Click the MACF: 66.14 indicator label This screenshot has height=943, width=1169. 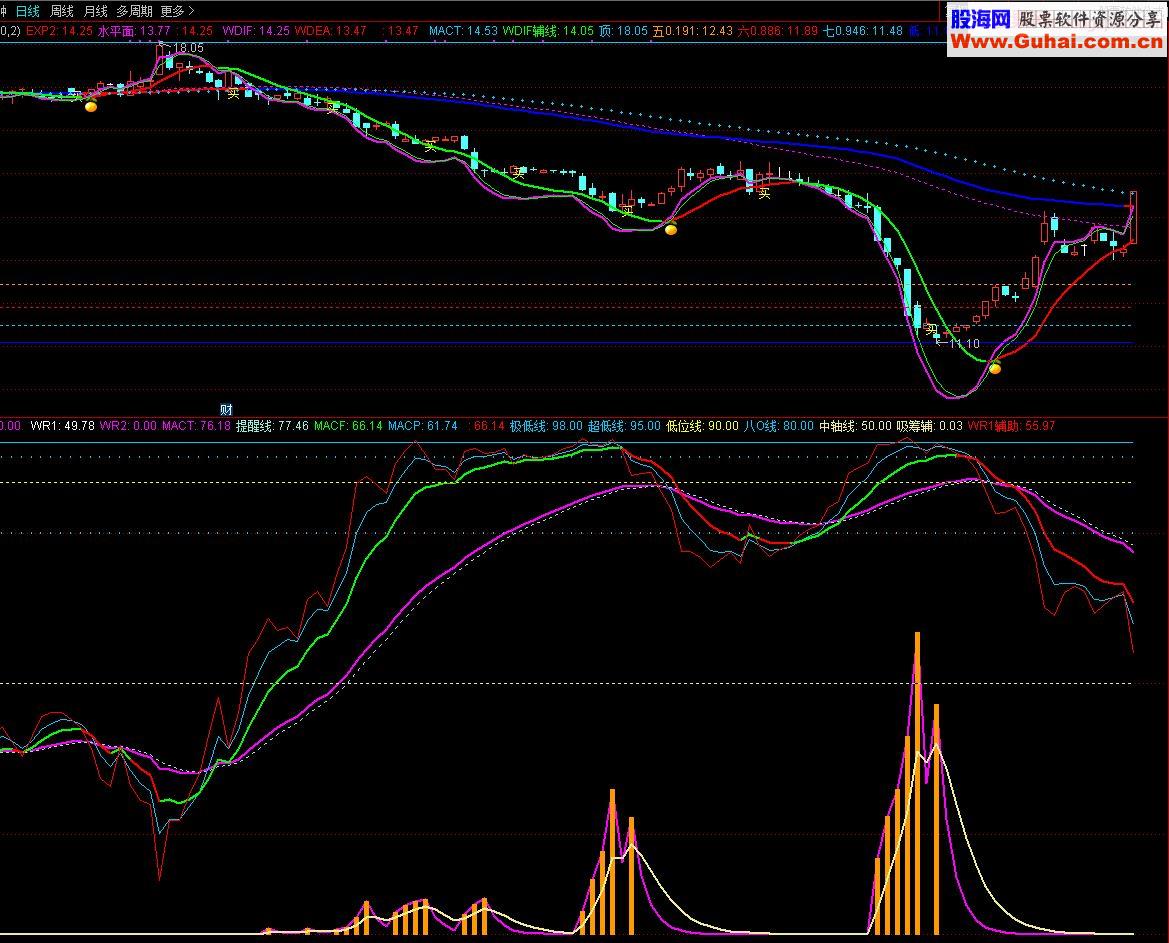coord(348,426)
